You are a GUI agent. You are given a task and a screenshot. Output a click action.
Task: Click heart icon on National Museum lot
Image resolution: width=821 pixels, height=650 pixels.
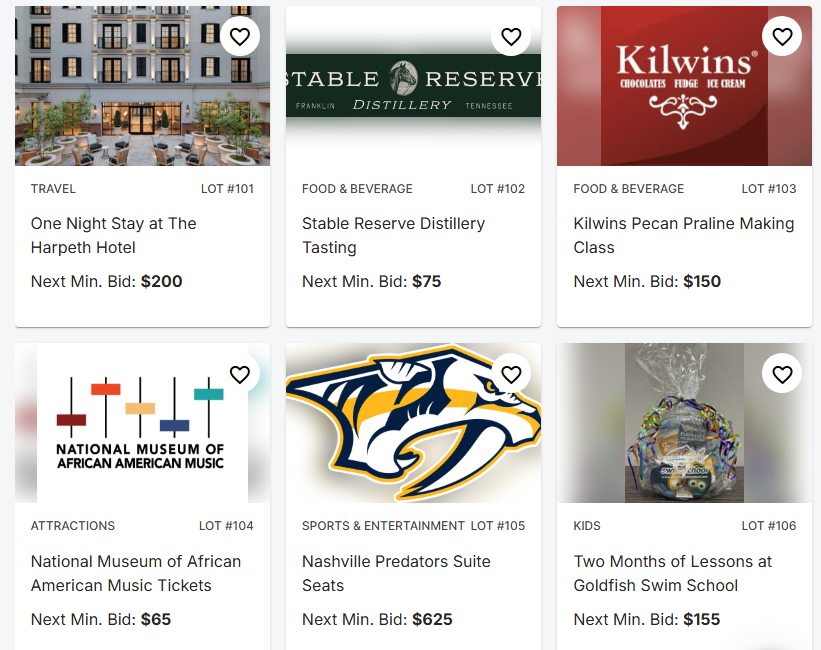(x=240, y=375)
